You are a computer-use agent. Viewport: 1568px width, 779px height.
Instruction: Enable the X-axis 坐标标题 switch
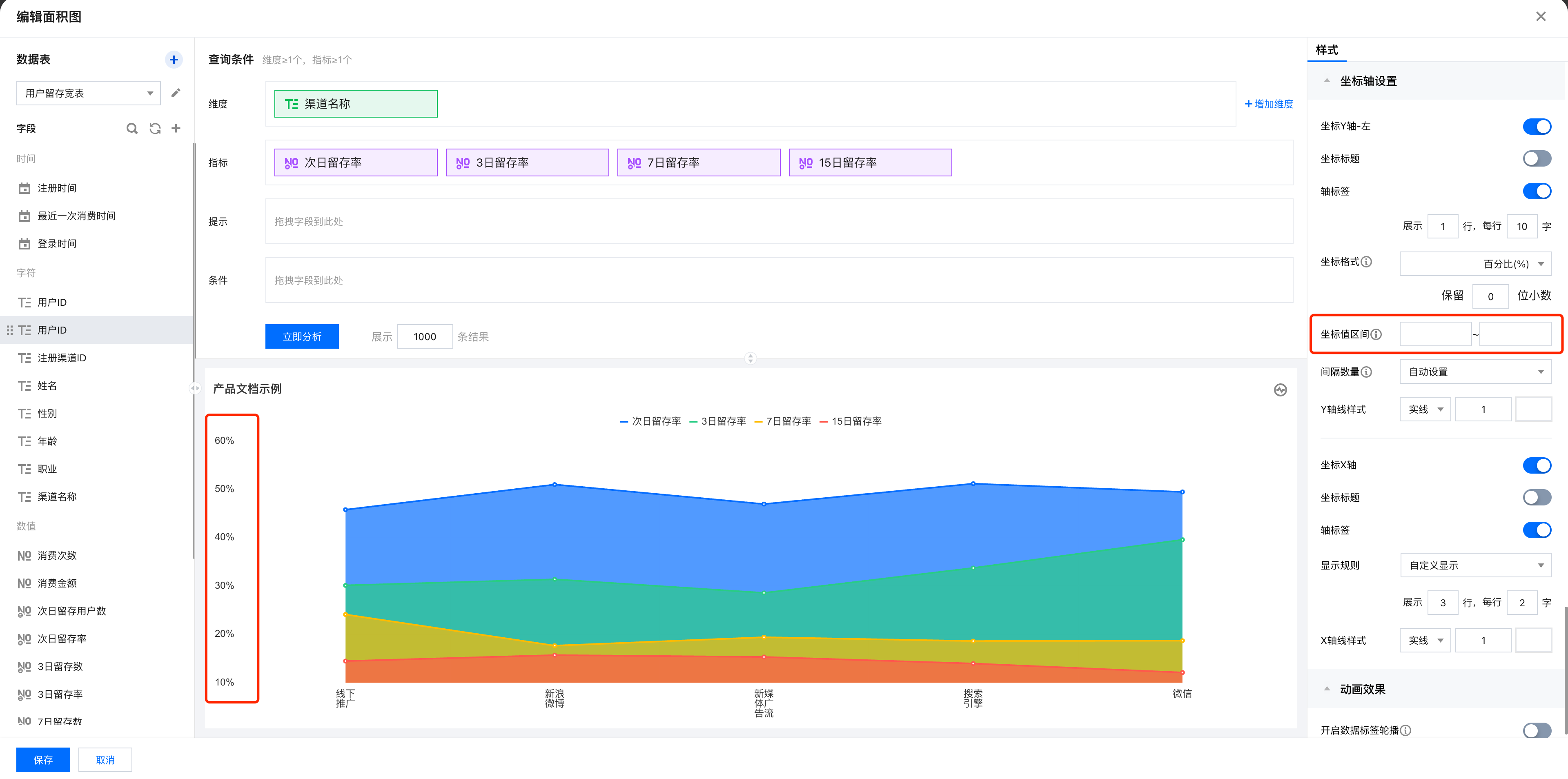click(x=1536, y=498)
